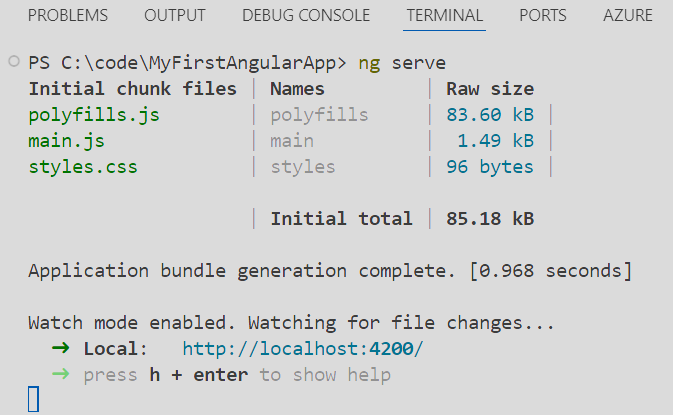Show the PORTS tab

coord(543,16)
